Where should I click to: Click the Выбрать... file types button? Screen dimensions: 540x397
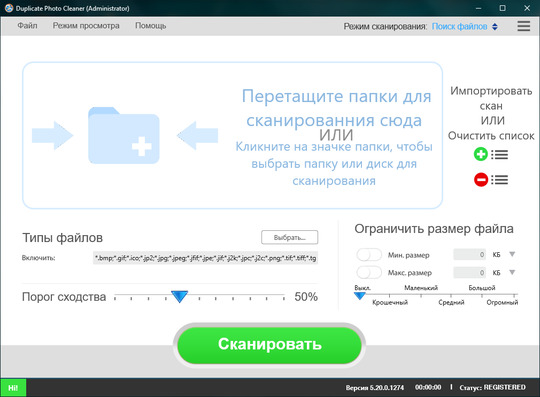click(x=290, y=237)
